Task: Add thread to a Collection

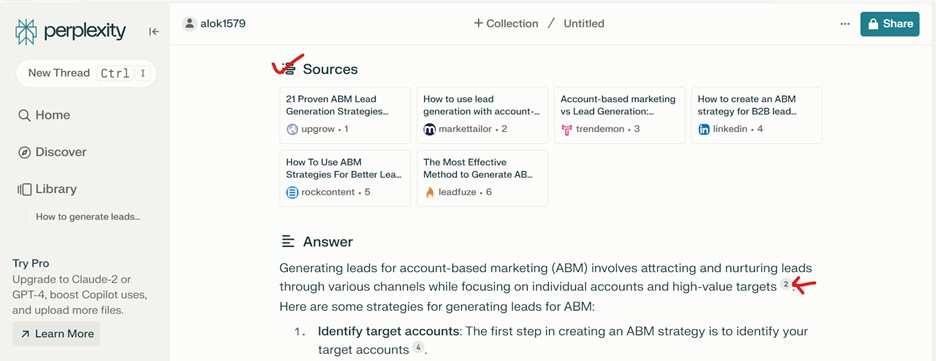Action: [x=506, y=24]
